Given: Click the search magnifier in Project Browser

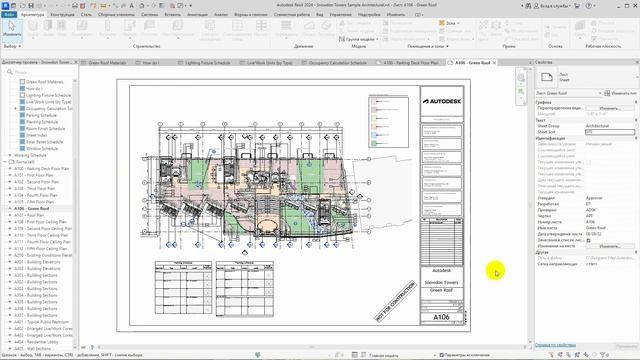Looking at the screenshot, I should click(x=10, y=72).
